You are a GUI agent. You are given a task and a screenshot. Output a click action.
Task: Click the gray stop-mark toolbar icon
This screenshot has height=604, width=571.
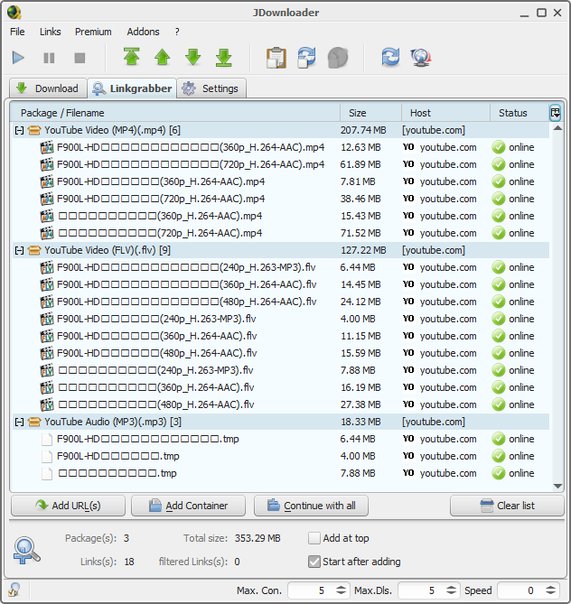338,58
